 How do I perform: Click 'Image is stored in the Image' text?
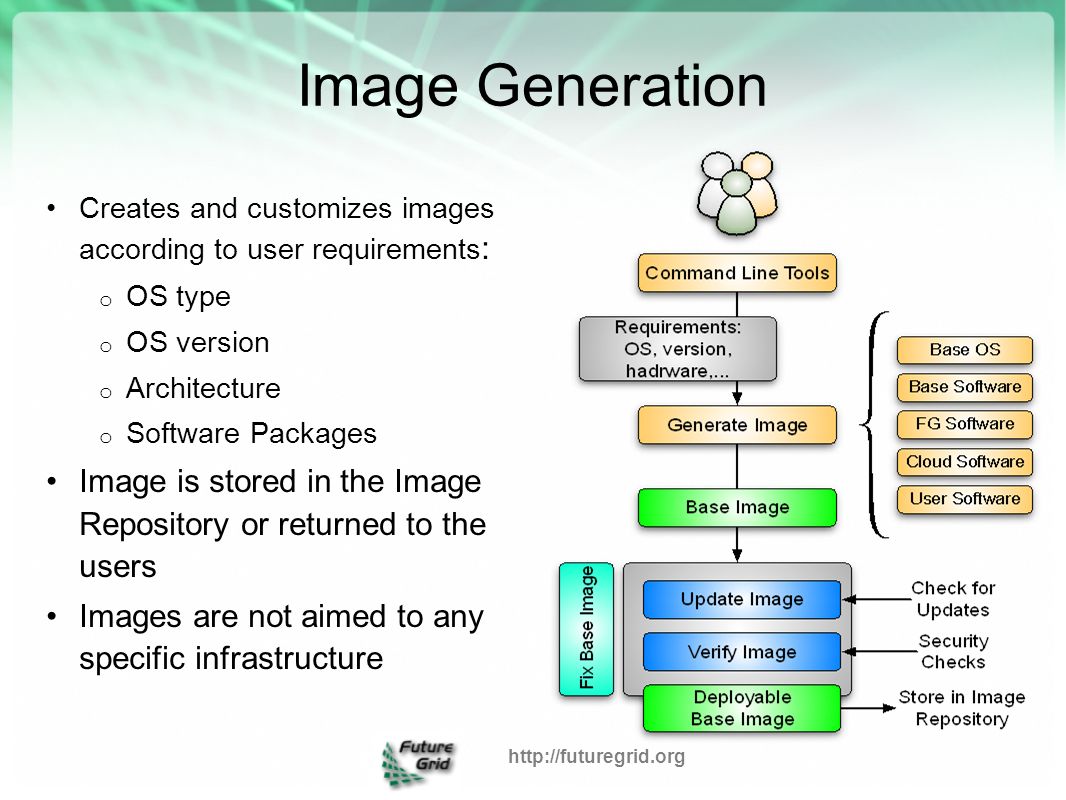[280, 481]
